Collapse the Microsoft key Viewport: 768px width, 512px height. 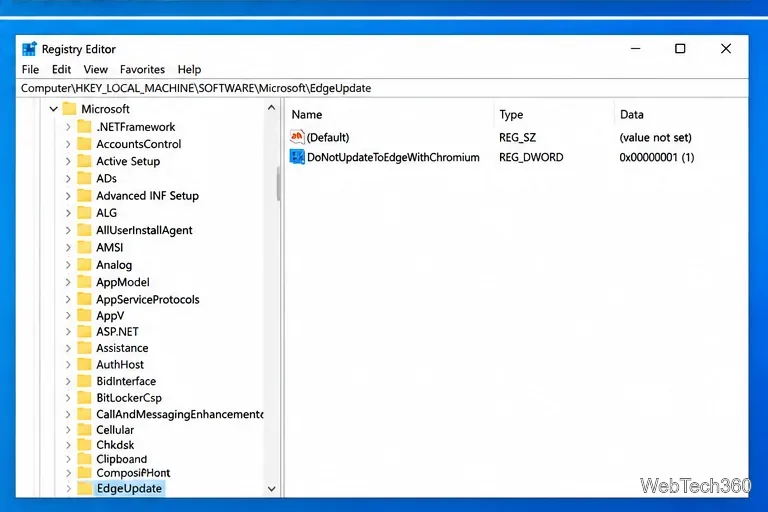pyautogui.click(x=53, y=109)
